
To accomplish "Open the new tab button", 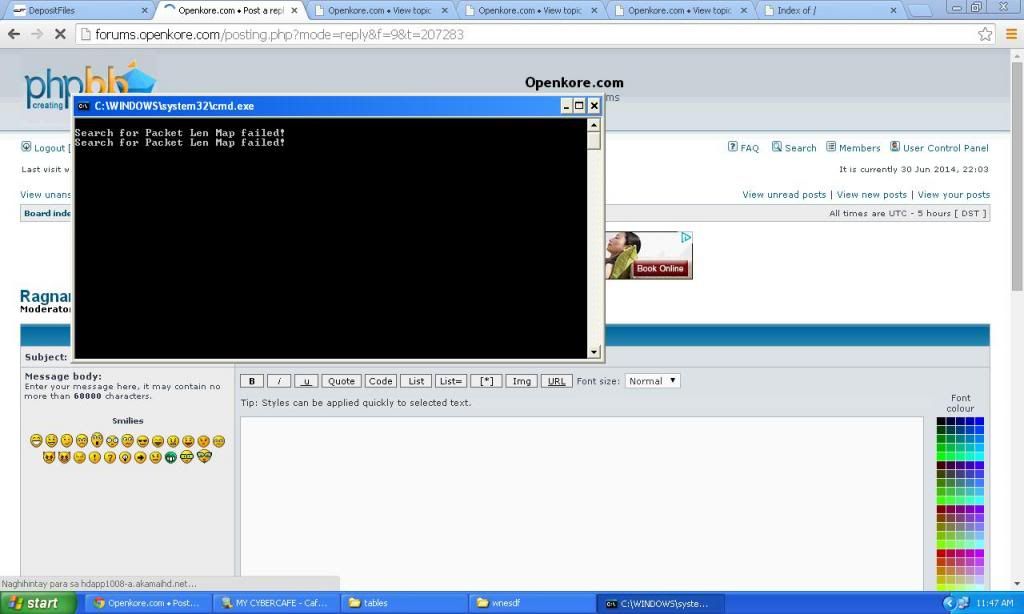I will click(920, 10).
